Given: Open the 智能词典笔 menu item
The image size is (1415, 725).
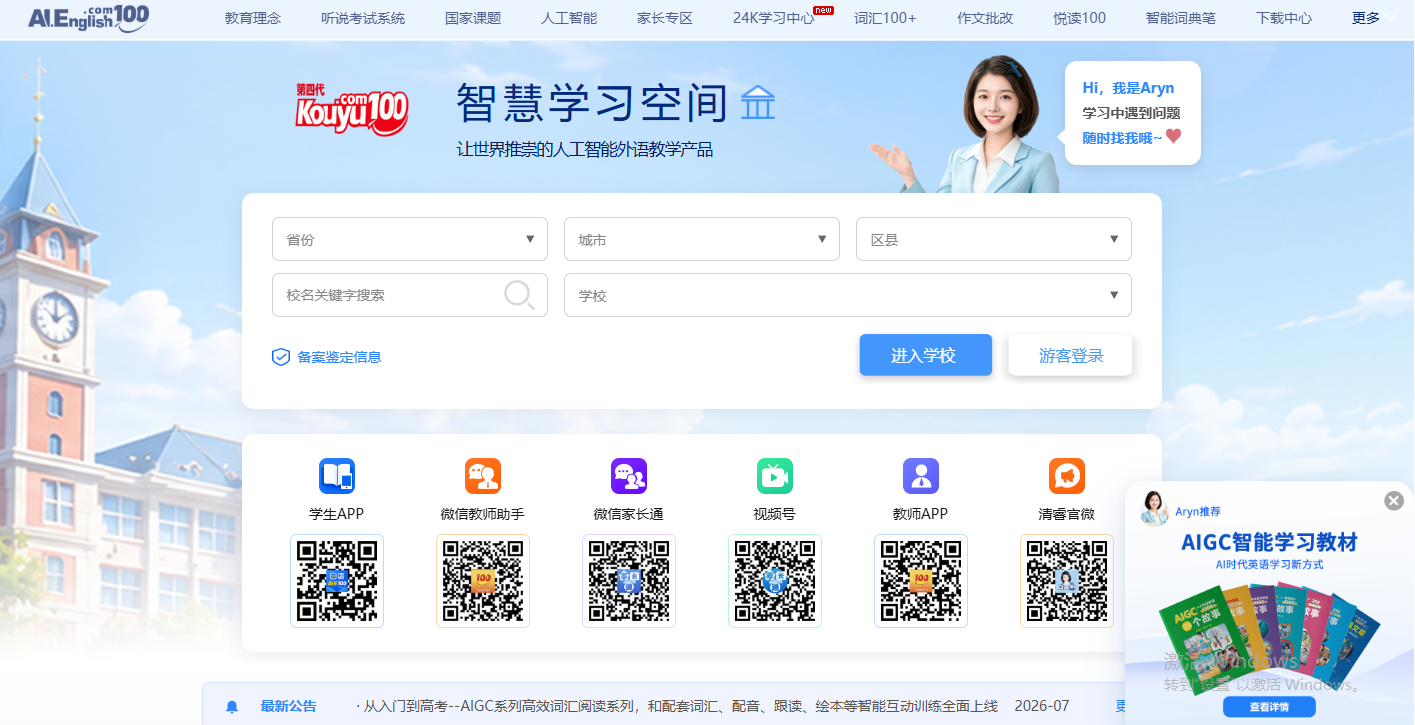Looking at the screenshot, I should (1181, 18).
